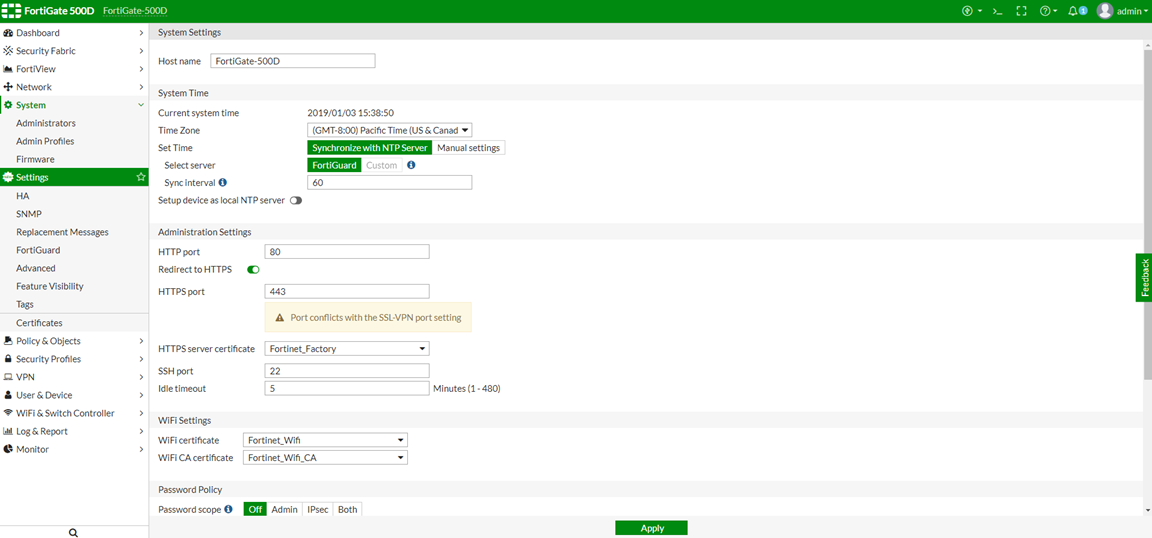The height and width of the screenshot is (538, 1152).
Task: Click the admin user avatar icon
Action: pyautogui.click(x=1105, y=11)
